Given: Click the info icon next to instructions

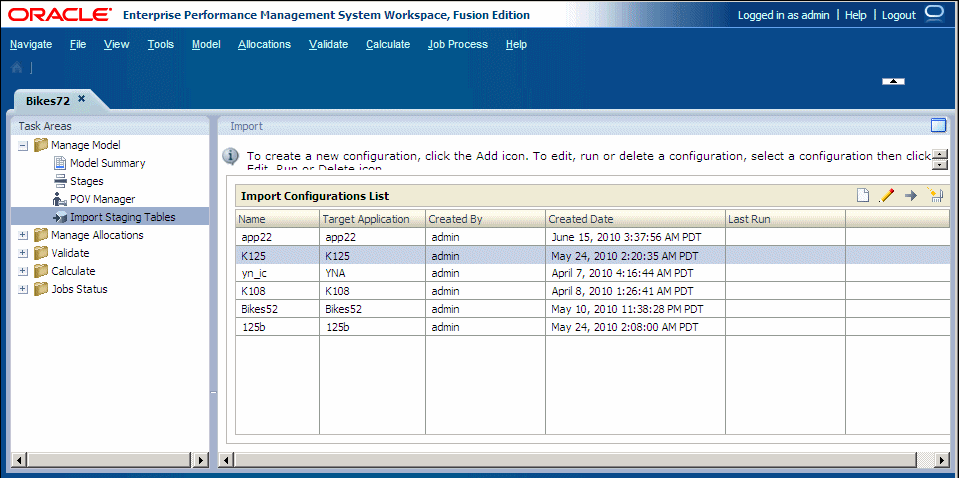Looking at the screenshot, I should coord(230,156).
